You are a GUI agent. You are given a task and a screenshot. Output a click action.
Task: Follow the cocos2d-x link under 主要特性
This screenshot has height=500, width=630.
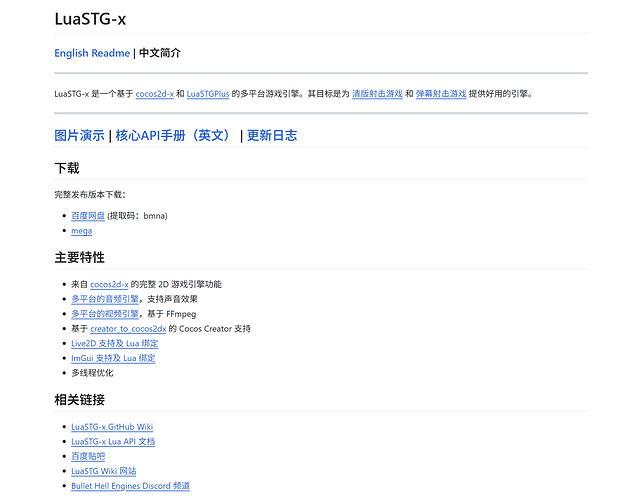(x=109, y=285)
